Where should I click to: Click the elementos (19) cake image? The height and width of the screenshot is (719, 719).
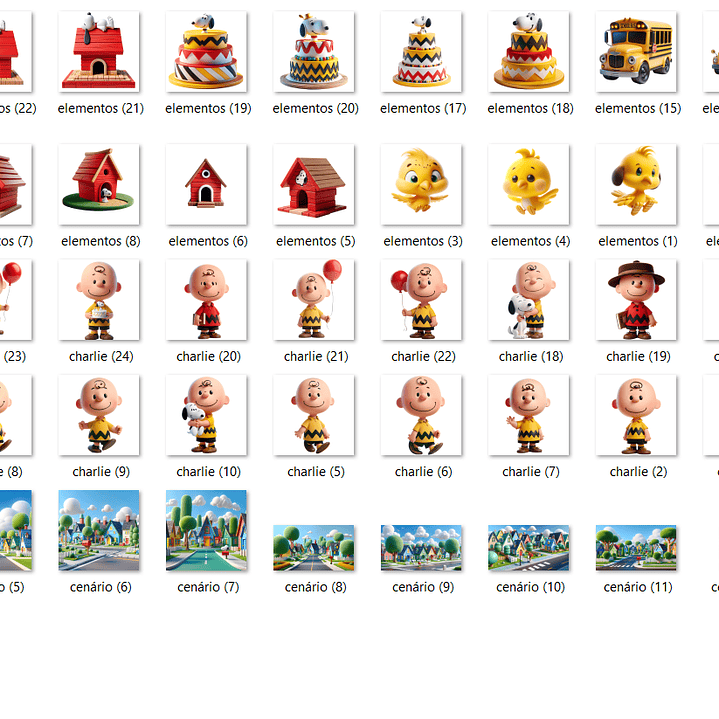pyautogui.click(x=206, y=52)
